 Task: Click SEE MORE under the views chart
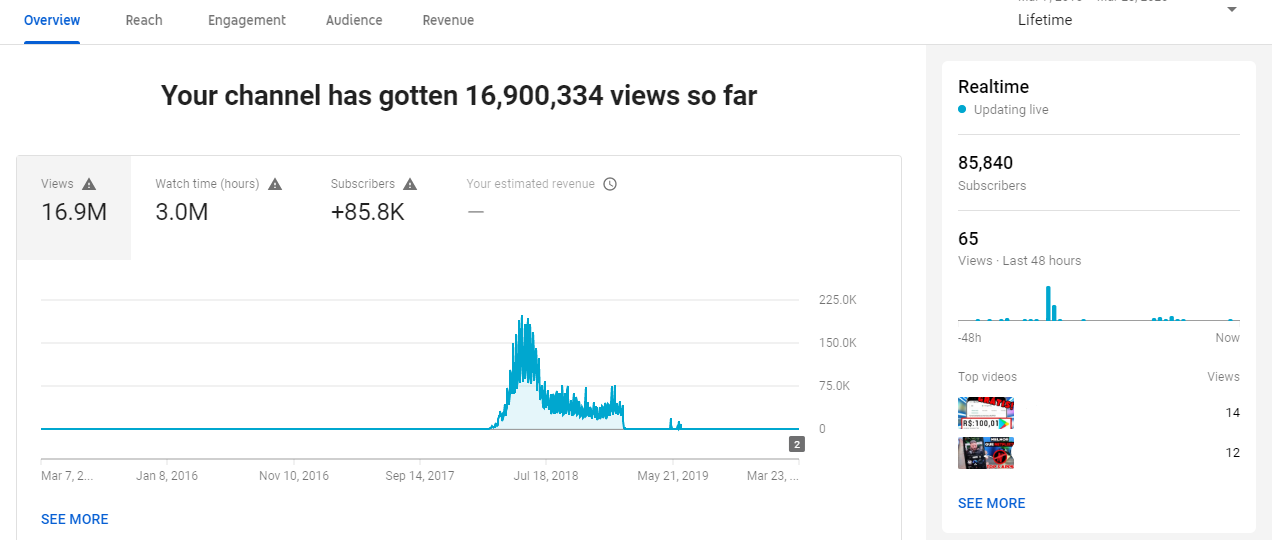(x=75, y=519)
